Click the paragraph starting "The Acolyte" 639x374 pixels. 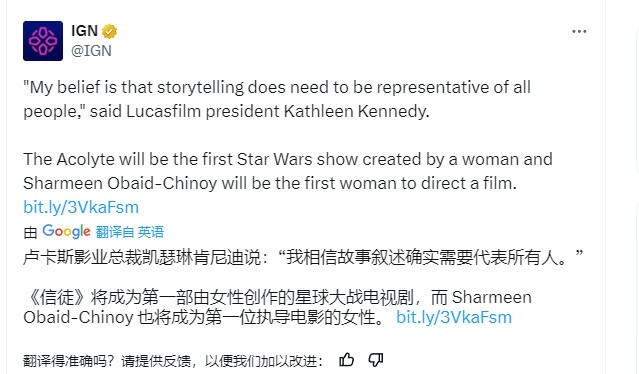(x=288, y=171)
